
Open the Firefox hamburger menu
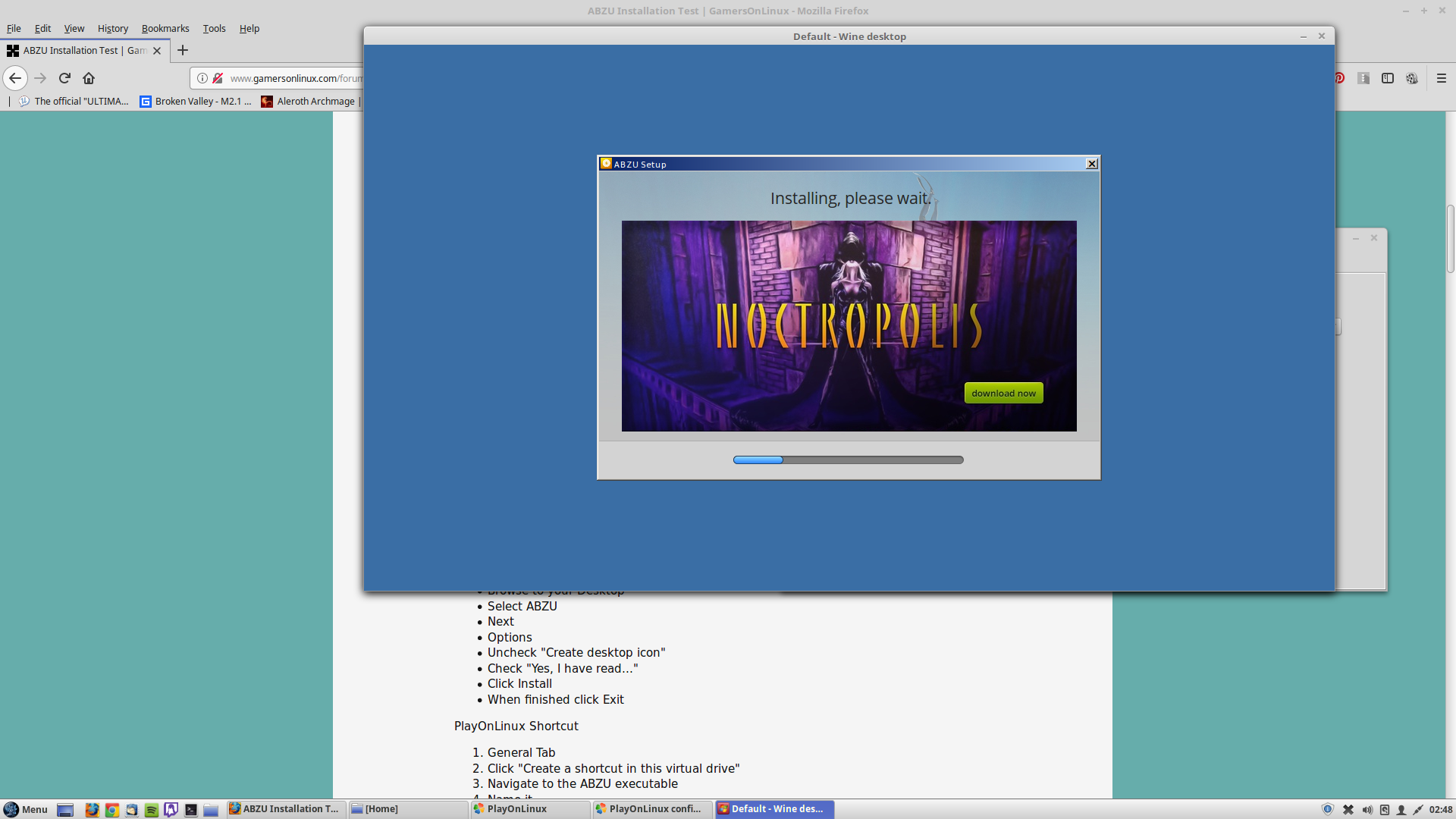click(1442, 78)
